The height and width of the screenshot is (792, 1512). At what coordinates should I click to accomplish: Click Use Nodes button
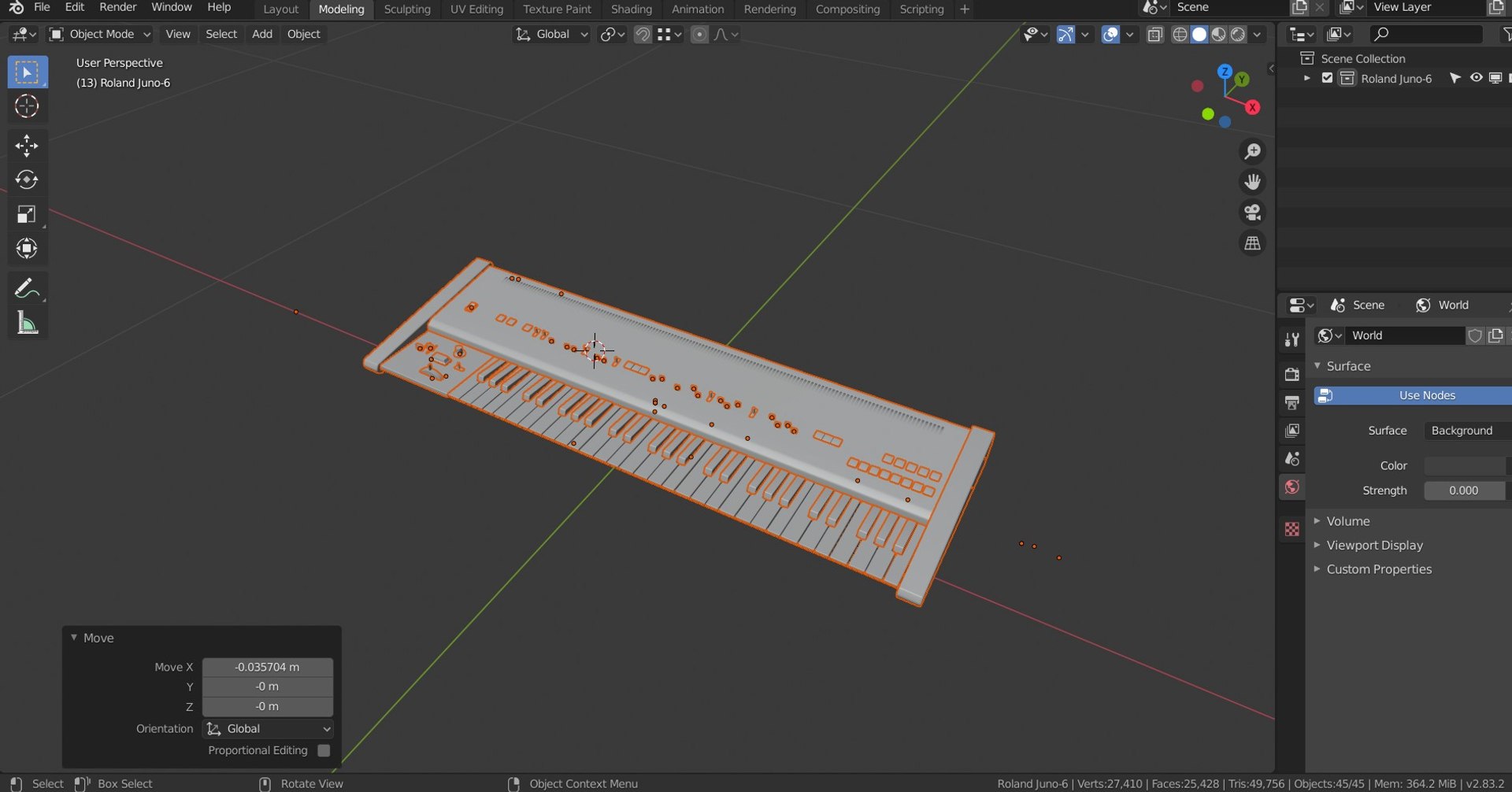(1412, 396)
